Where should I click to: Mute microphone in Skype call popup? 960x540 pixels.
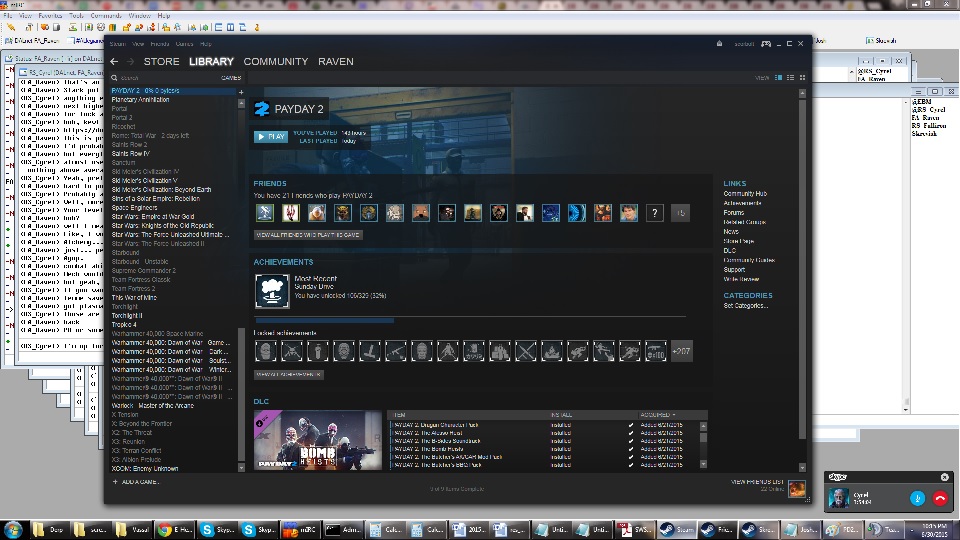click(917, 498)
